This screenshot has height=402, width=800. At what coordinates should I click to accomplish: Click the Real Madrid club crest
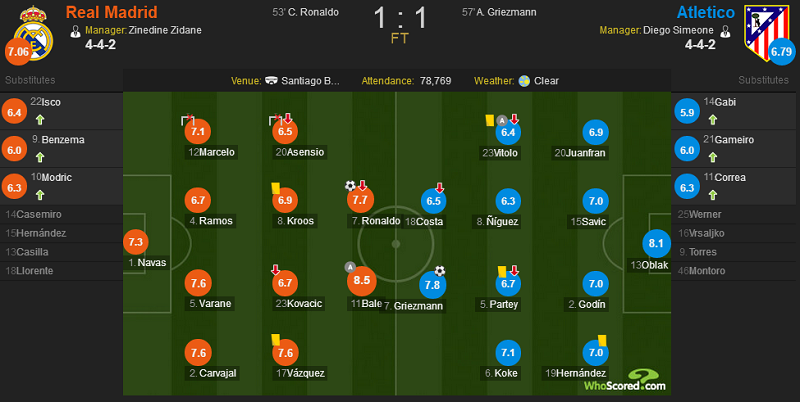[33, 34]
